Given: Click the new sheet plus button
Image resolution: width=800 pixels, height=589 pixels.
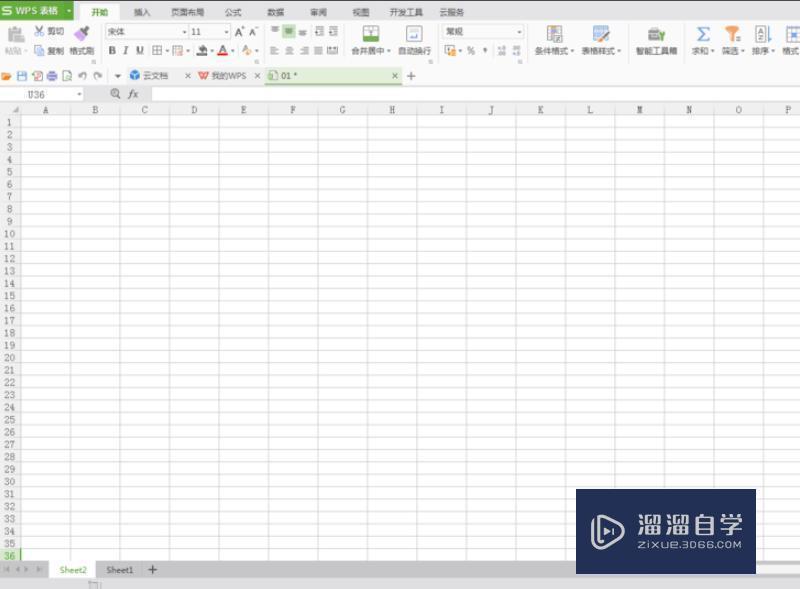Looking at the screenshot, I should tap(152, 569).
